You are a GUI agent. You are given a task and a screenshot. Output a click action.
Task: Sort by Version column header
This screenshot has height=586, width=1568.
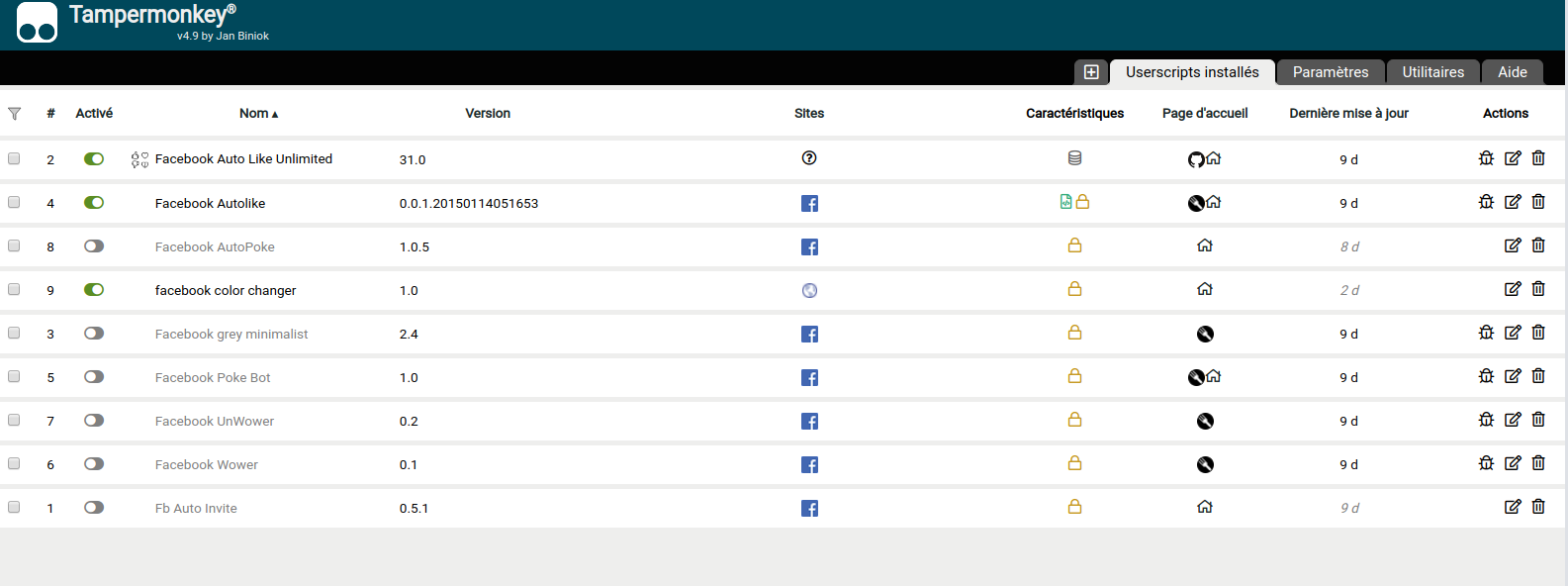coord(488,114)
